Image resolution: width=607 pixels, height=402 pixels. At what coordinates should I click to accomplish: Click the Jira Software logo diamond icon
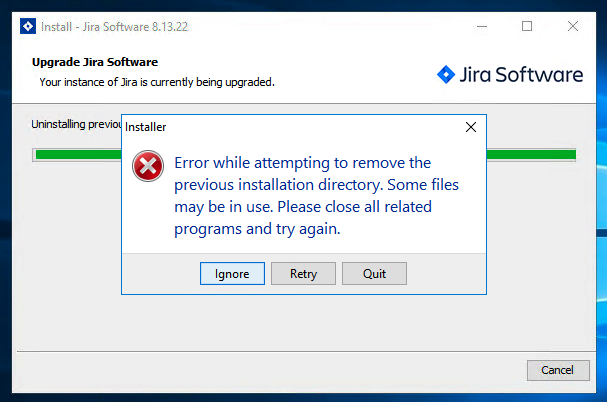pos(446,74)
